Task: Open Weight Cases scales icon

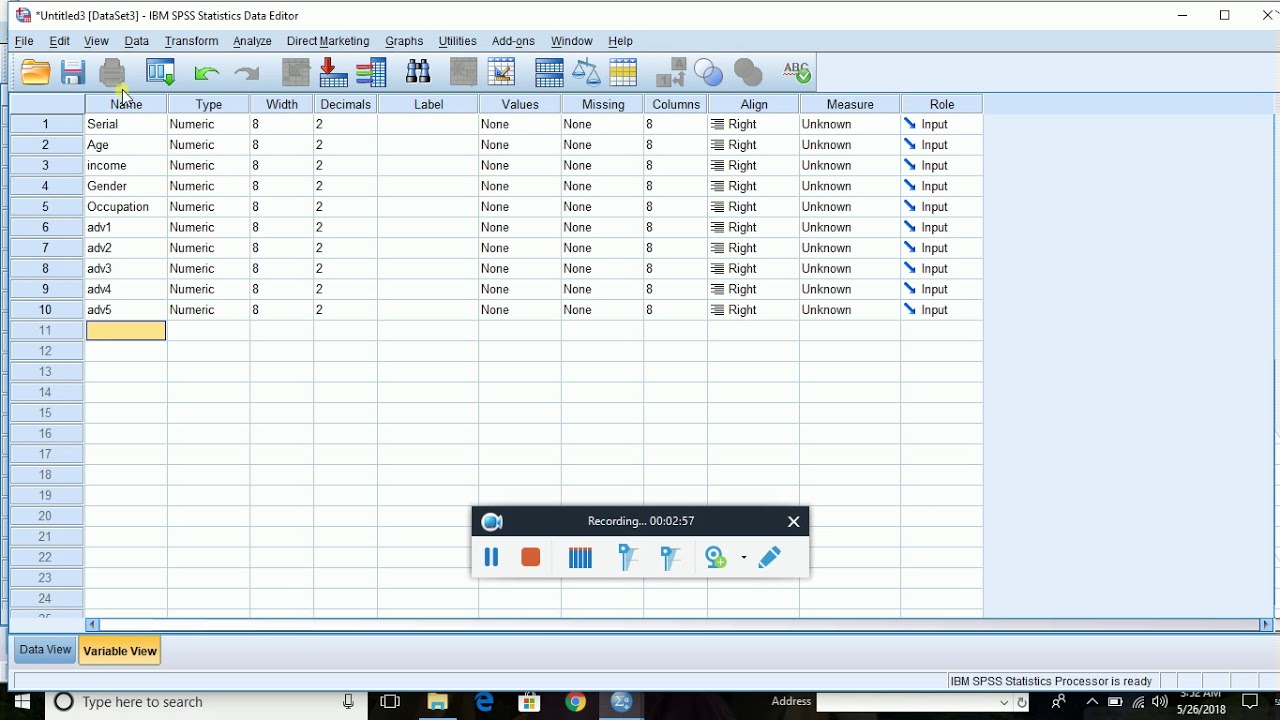Action: pos(587,72)
